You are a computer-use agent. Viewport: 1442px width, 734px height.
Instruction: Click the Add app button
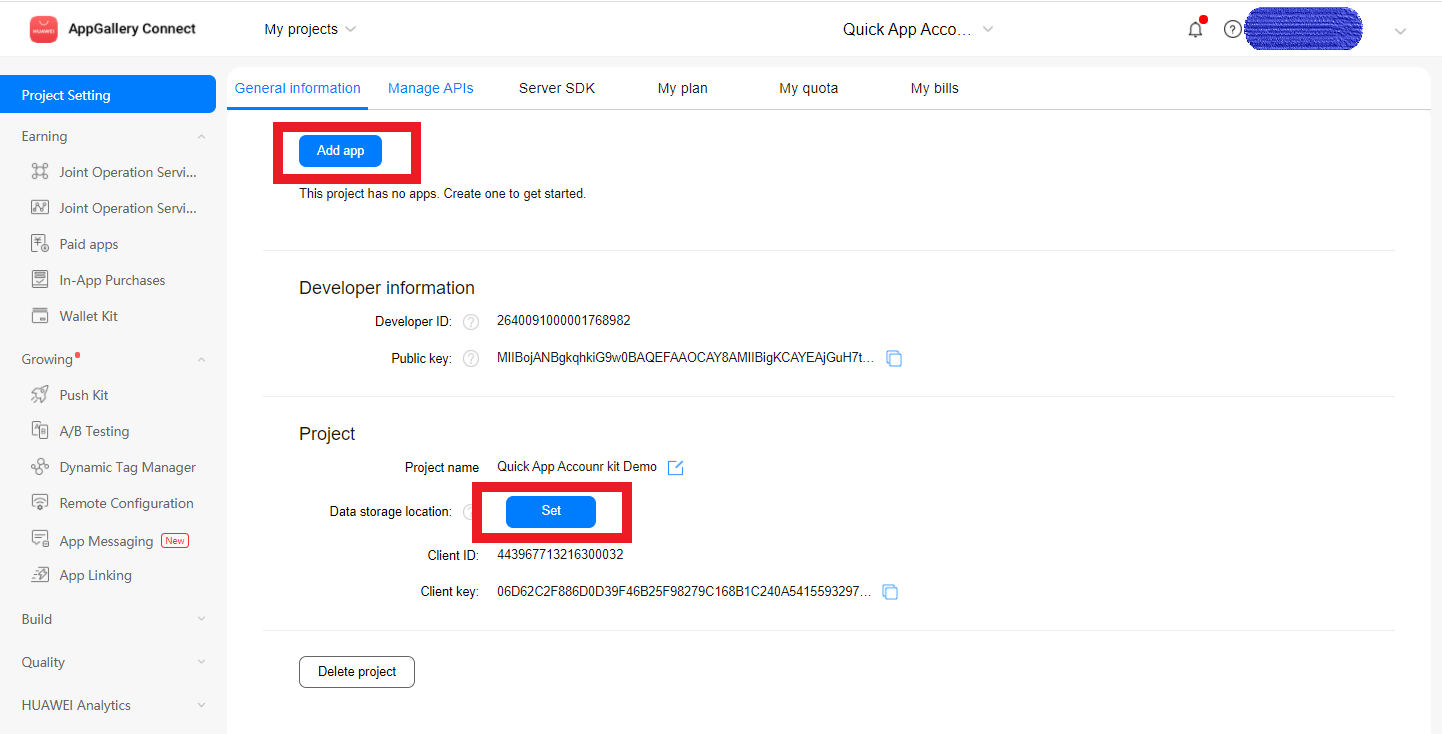tap(340, 151)
